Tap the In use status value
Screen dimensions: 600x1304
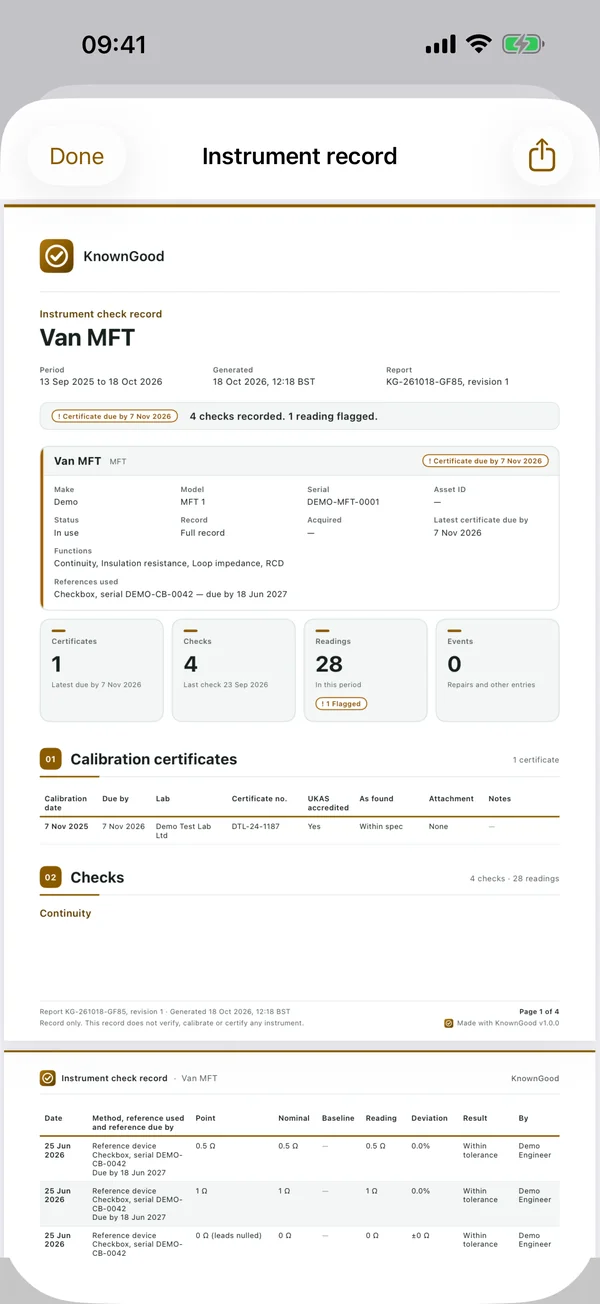pos(66,533)
